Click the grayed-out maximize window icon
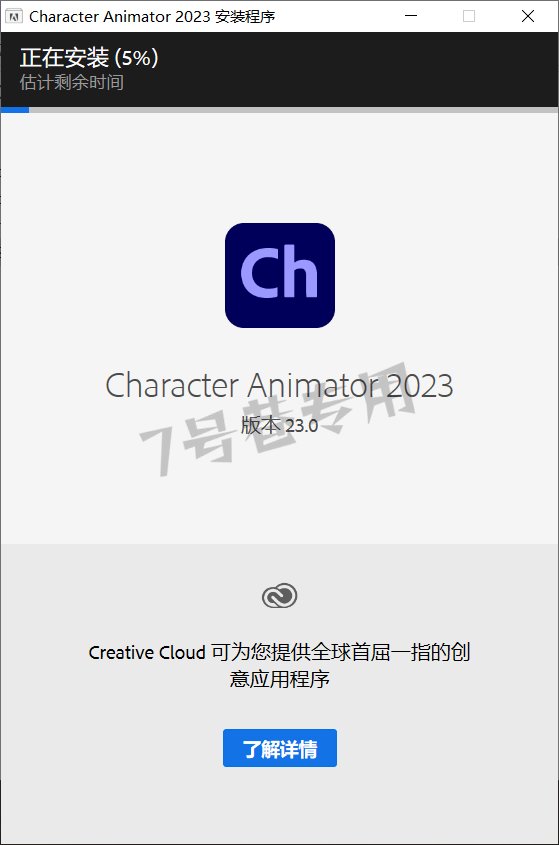Image resolution: width=559 pixels, height=845 pixels. pos(469,16)
